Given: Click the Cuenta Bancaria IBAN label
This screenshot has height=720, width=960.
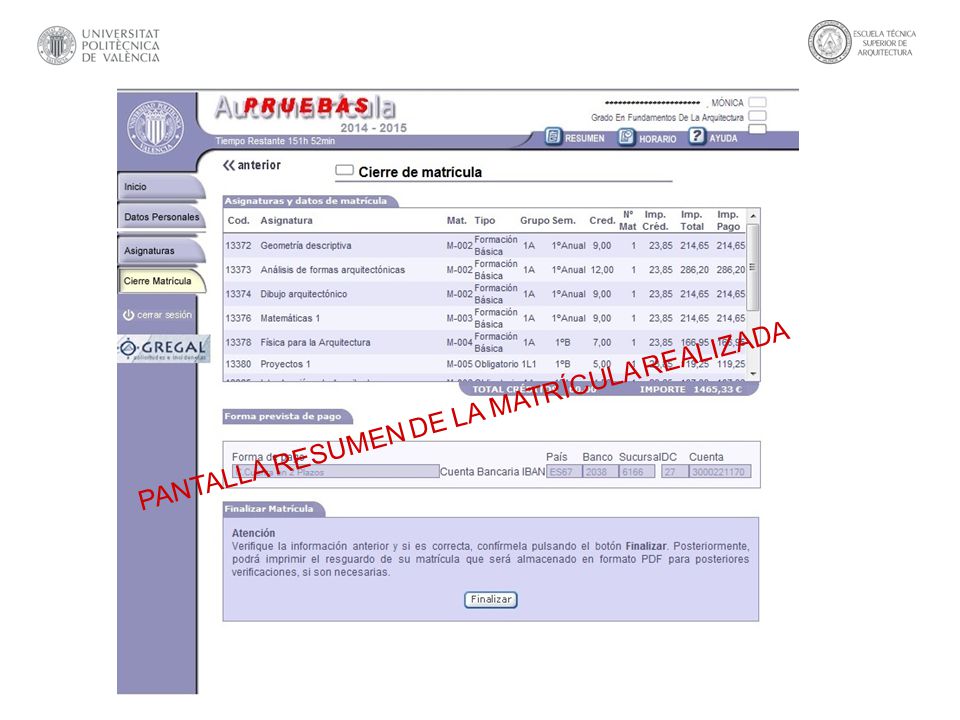Looking at the screenshot, I should 492,472.
